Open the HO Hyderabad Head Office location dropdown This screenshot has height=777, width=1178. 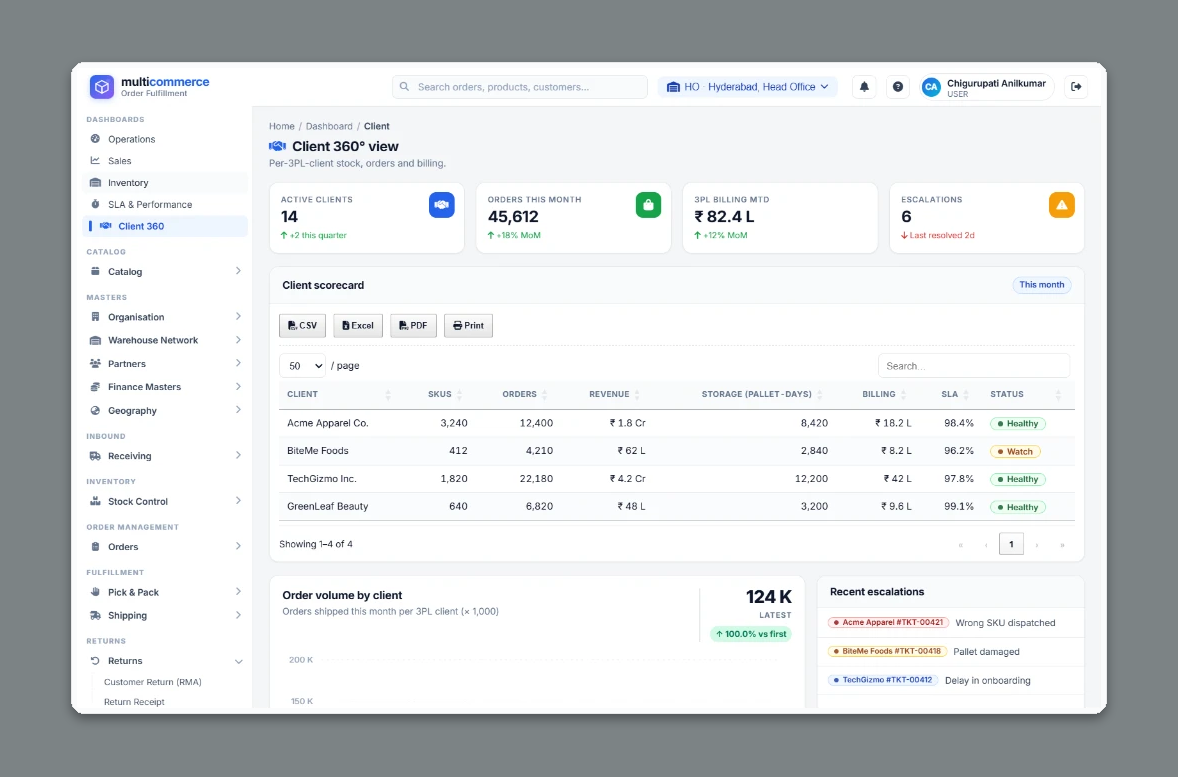coord(748,86)
